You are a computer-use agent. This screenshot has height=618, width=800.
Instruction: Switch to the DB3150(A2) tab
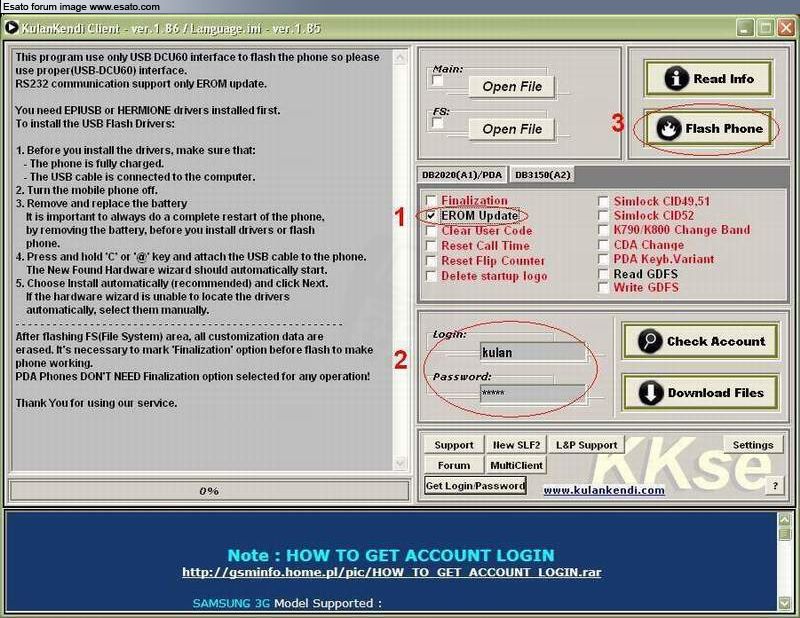[542, 175]
